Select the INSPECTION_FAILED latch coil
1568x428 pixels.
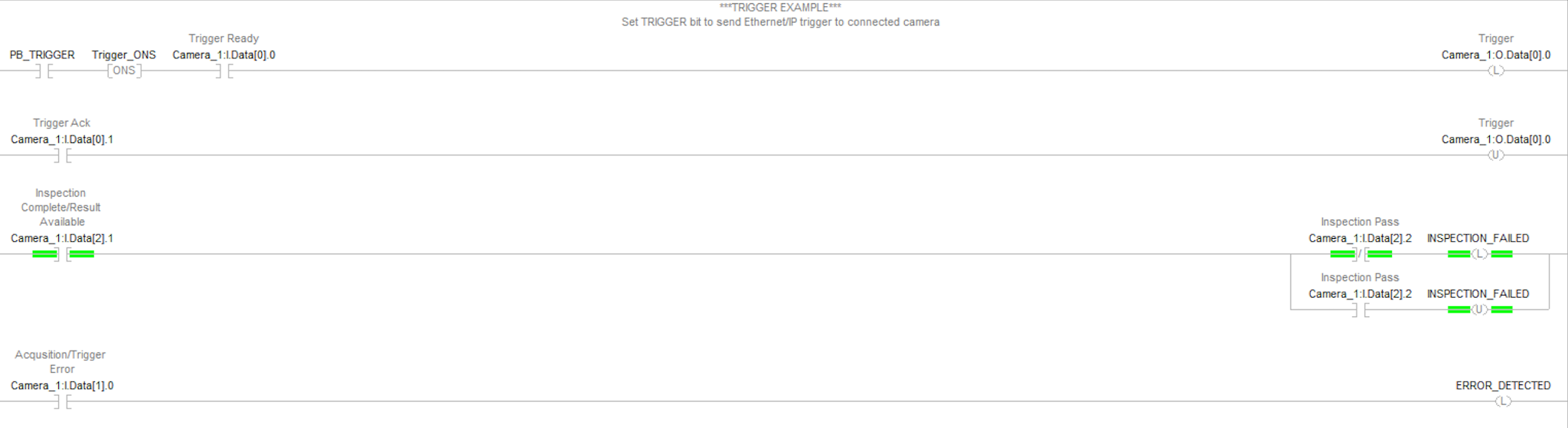[1479, 254]
